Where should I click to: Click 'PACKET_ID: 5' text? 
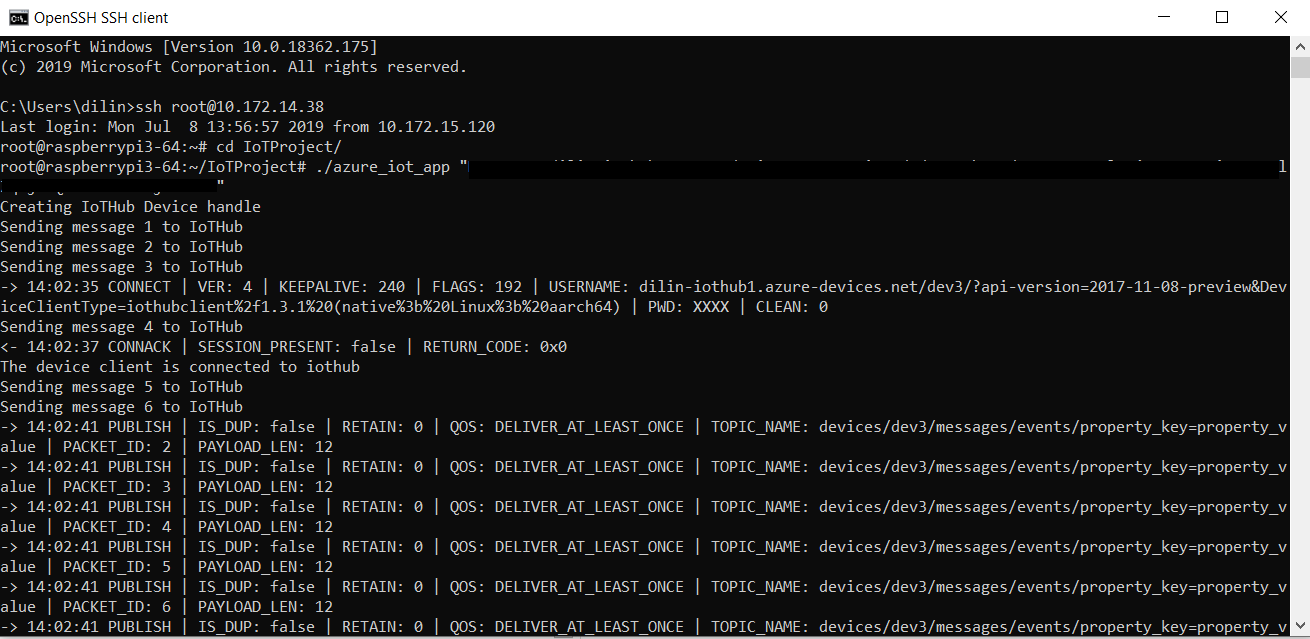click(x=117, y=567)
